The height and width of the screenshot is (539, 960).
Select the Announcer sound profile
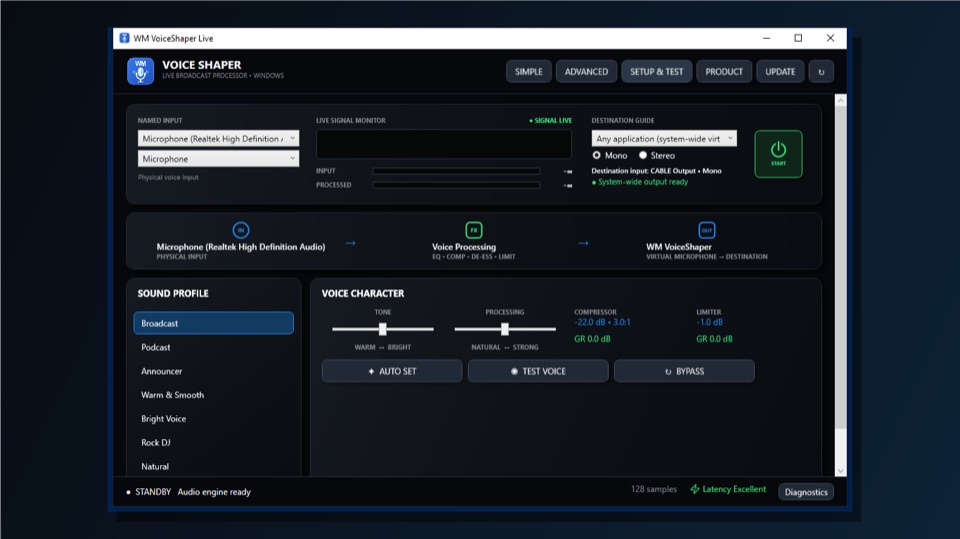tap(214, 371)
